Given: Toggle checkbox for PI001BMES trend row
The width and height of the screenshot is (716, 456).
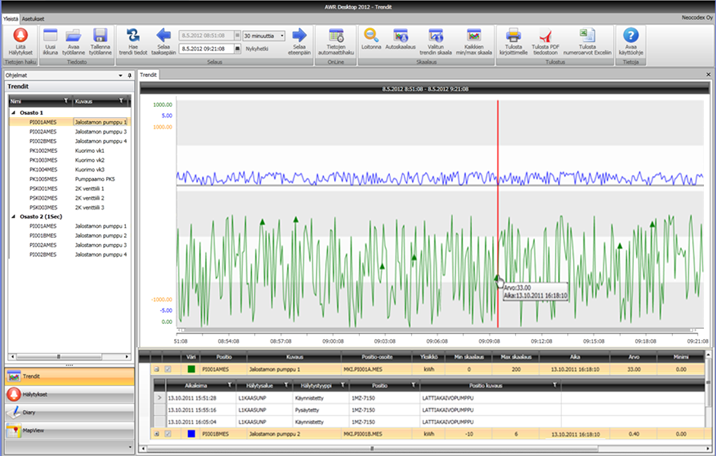Looking at the screenshot, I should [x=168, y=433].
